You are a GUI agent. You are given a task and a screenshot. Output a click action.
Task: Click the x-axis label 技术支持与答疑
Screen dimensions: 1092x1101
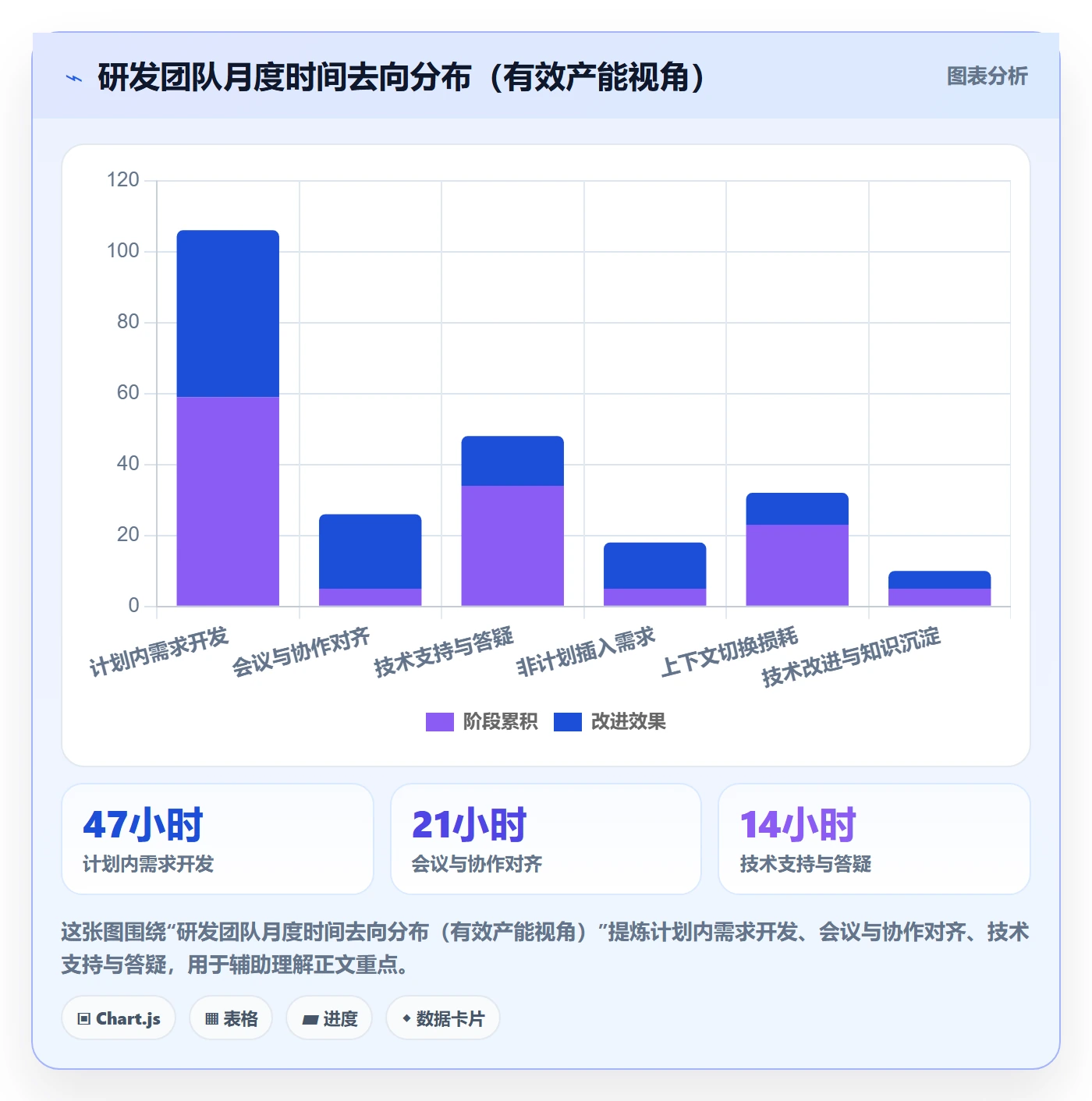pos(443,651)
